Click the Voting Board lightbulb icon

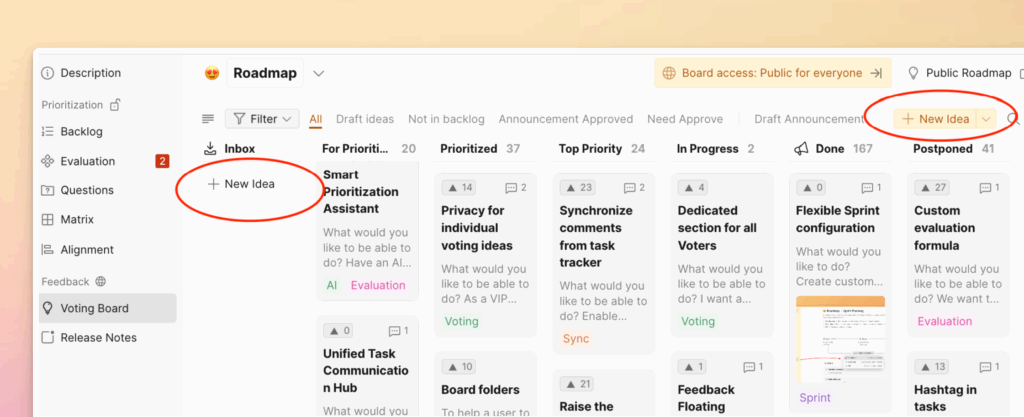47,308
